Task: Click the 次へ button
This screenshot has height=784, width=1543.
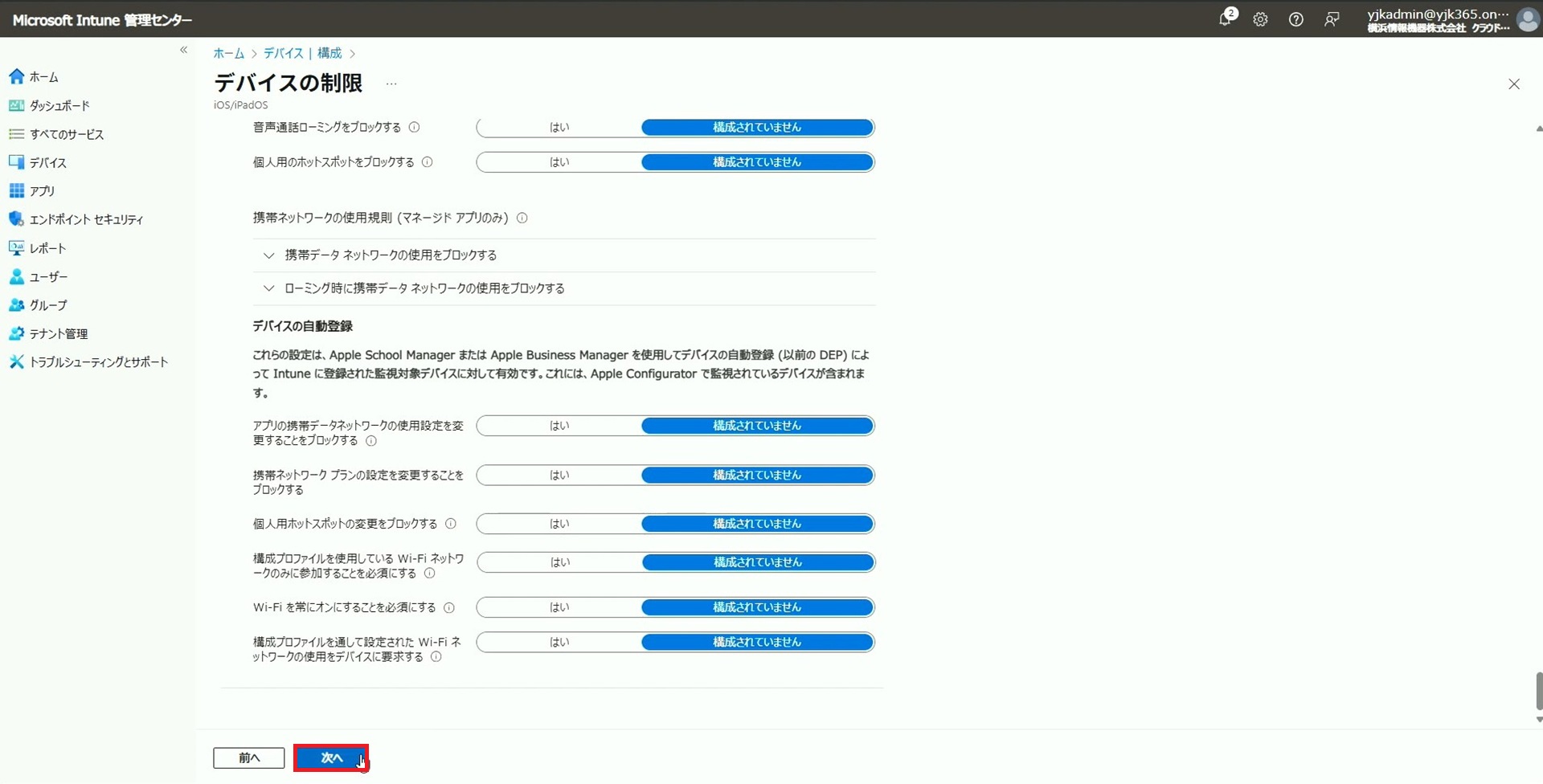Action: click(331, 757)
